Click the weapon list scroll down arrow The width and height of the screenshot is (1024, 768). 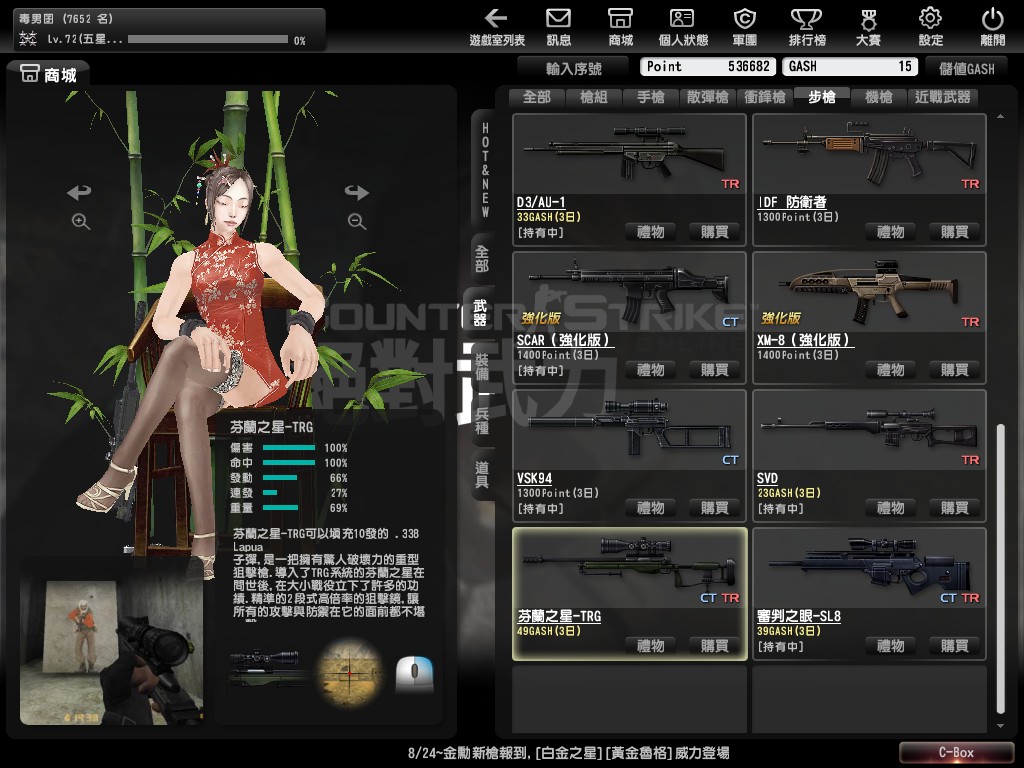pyautogui.click(x=1000, y=726)
